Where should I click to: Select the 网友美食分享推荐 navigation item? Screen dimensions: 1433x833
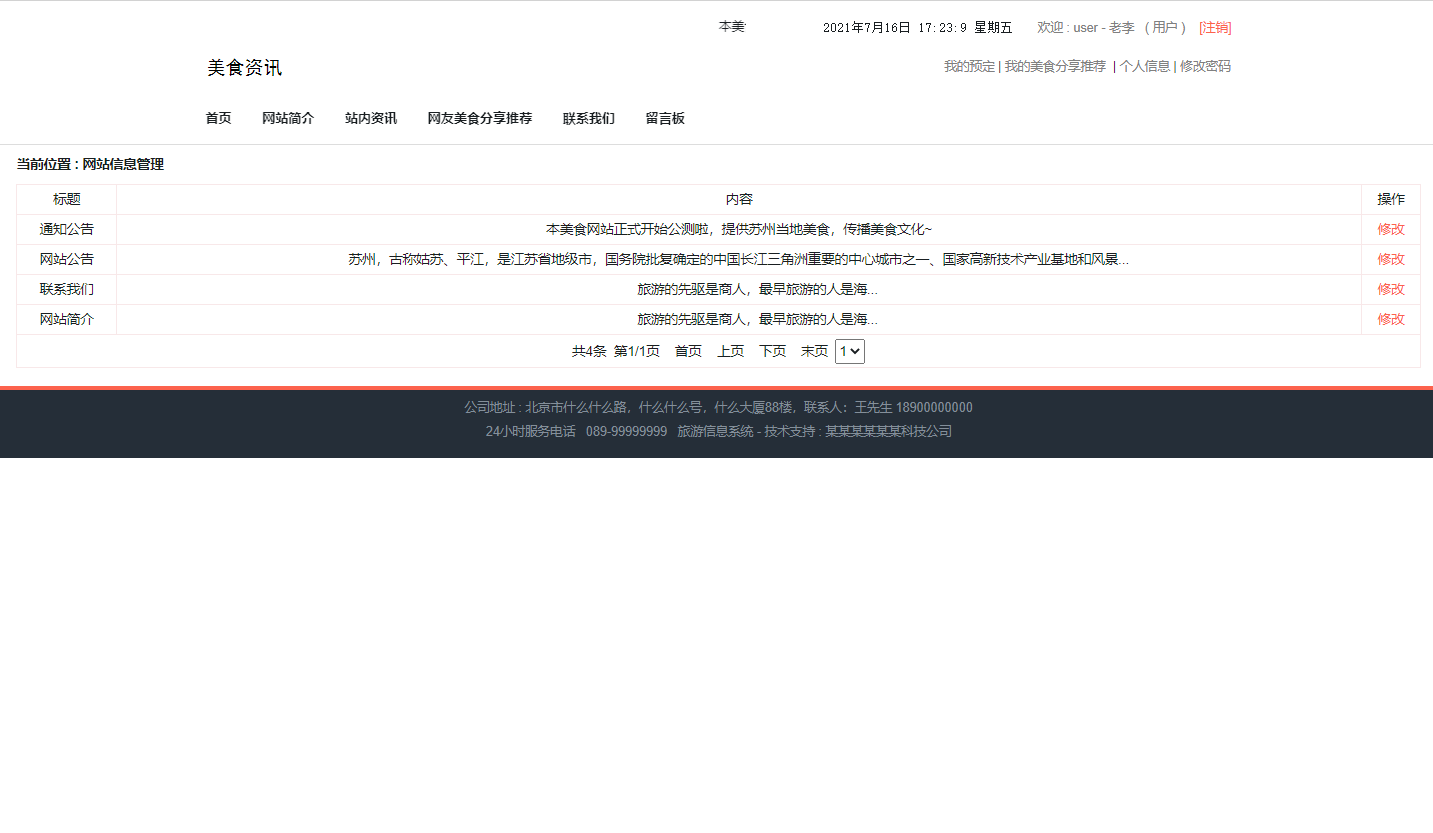click(x=479, y=118)
